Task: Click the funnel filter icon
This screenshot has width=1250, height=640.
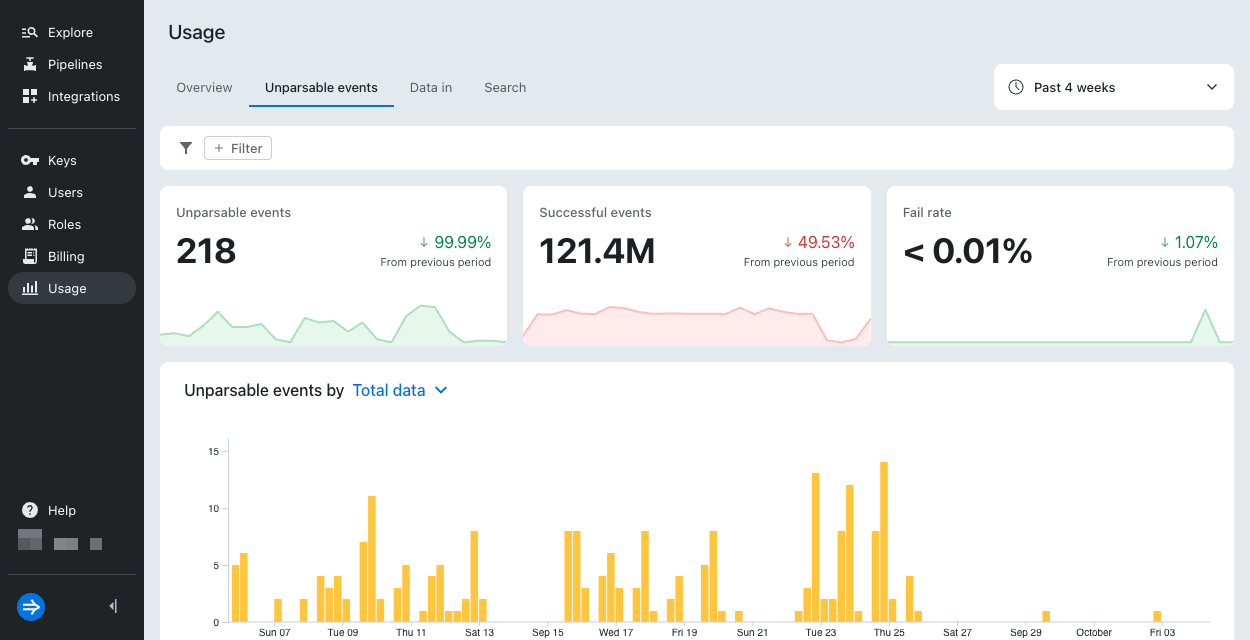Action: (x=186, y=148)
